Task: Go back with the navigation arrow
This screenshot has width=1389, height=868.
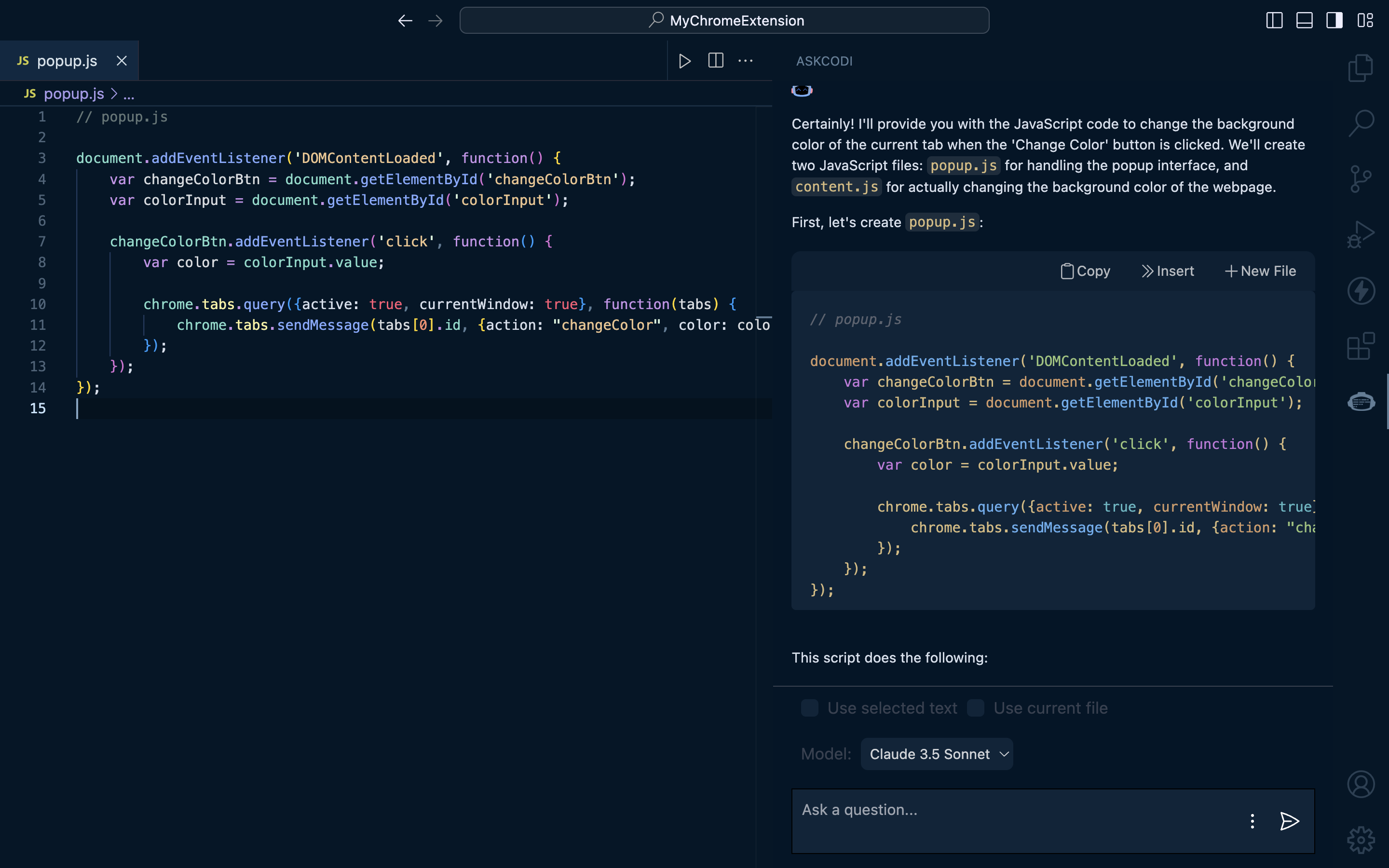Action: 405,21
